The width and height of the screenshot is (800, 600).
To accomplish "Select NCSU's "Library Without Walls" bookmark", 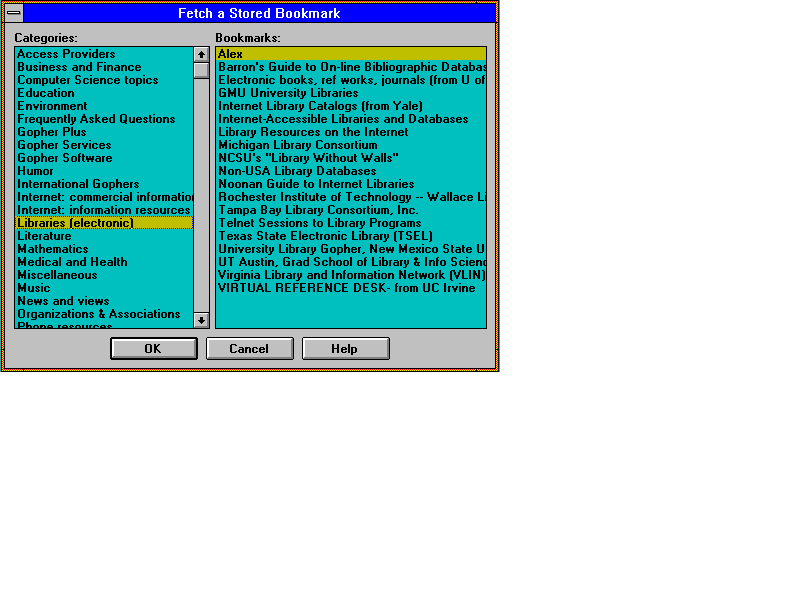I will pos(351,158).
